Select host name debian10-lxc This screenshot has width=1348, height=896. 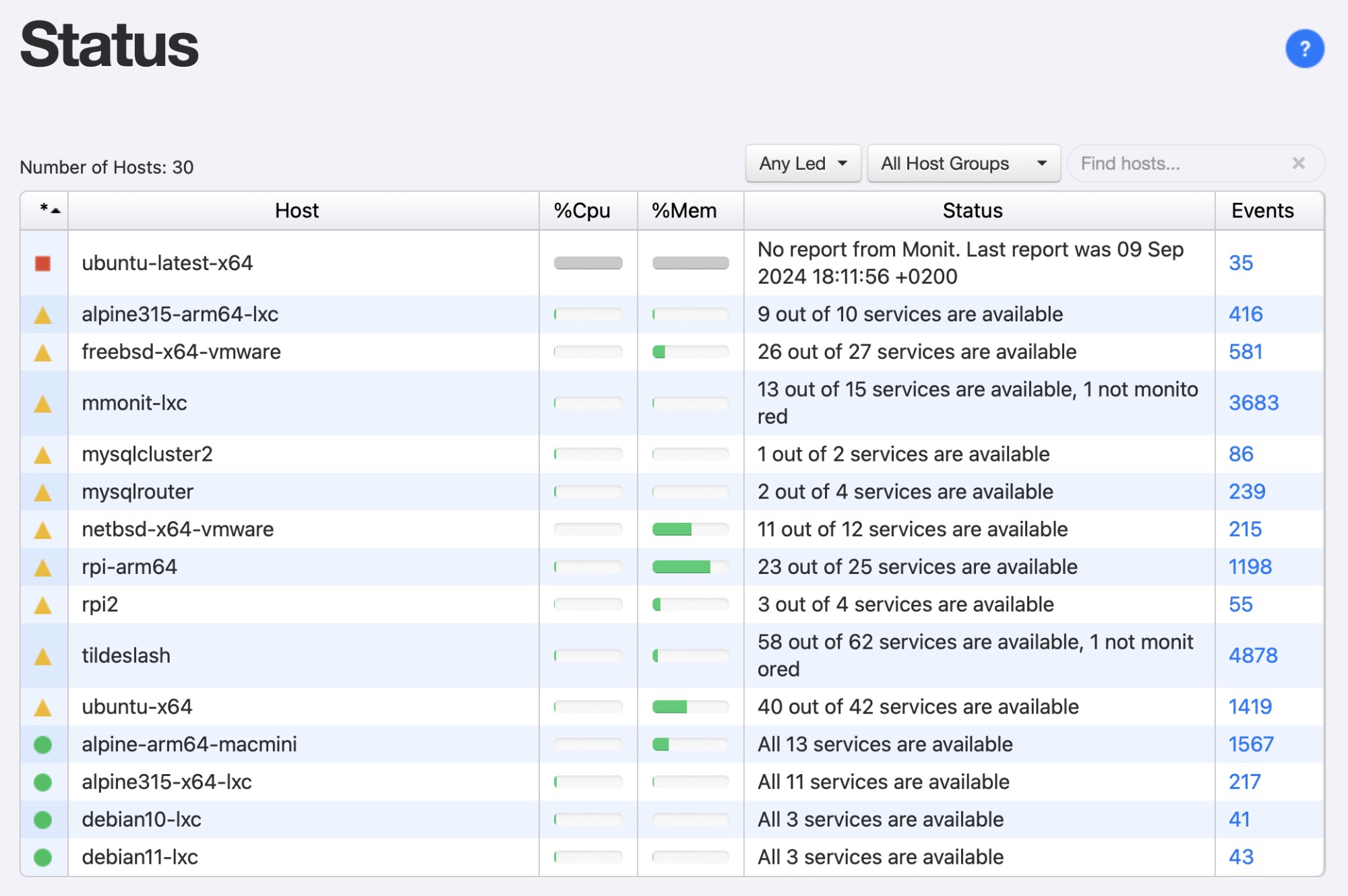142,820
